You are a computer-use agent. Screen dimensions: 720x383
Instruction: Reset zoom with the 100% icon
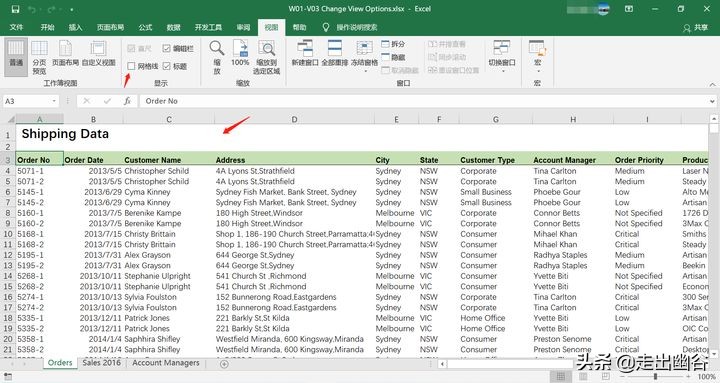point(240,53)
